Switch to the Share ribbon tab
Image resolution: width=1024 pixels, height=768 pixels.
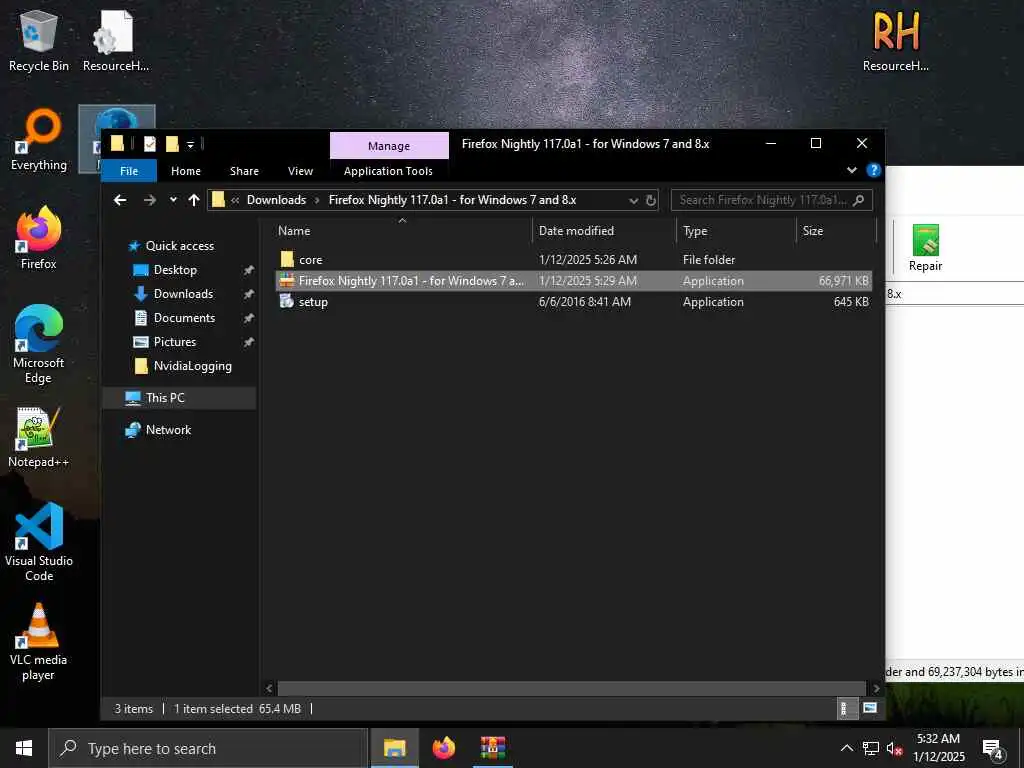[x=244, y=170]
